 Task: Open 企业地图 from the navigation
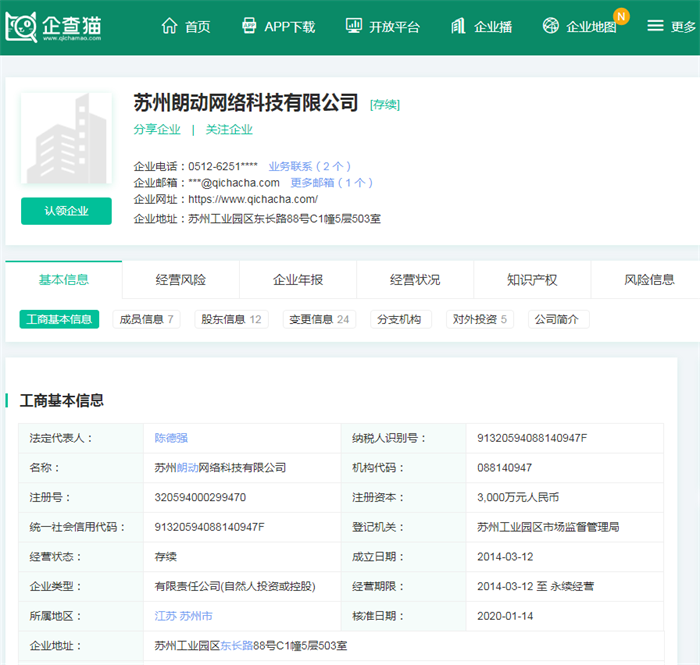click(x=591, y=27)
